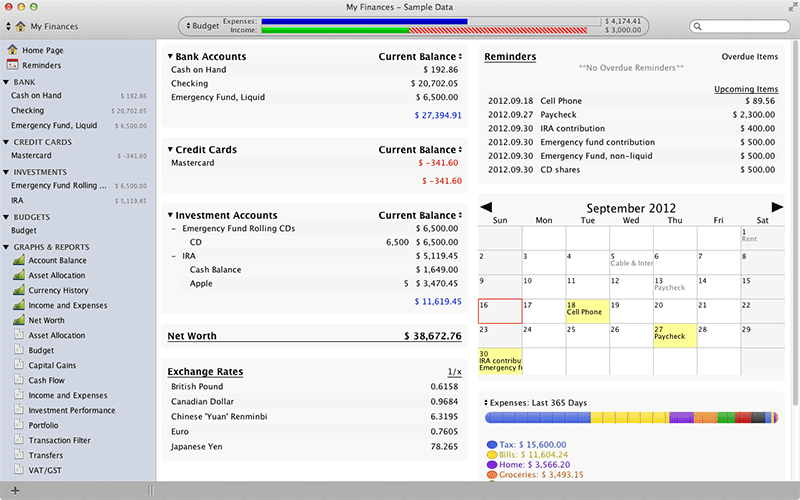
Task: Collapse the GRAPHS & REPORTS sidebar group
Action: pos(6,247)
